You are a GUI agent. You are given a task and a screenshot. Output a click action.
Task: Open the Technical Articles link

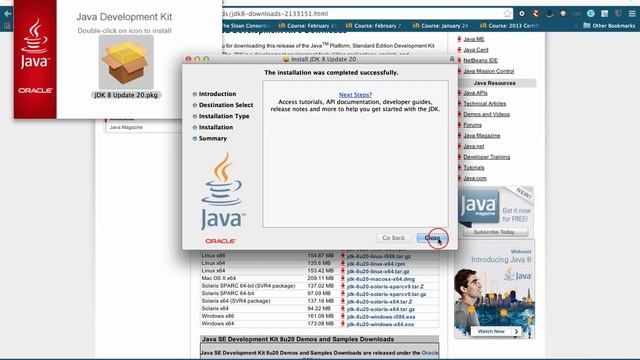pos(484,104)
